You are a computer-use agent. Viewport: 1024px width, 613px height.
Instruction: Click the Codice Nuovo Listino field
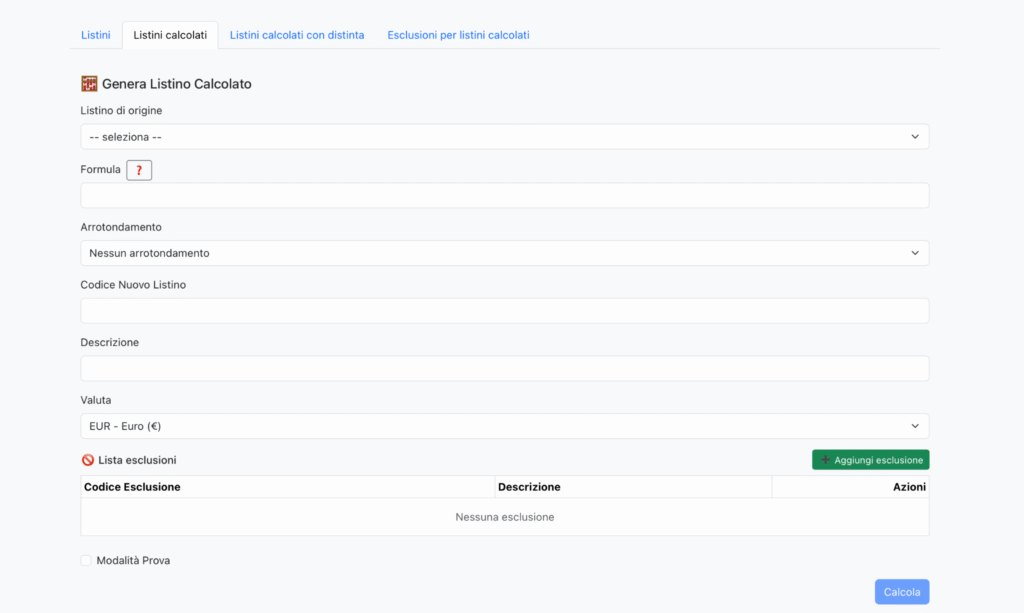[x=504, y=311]
